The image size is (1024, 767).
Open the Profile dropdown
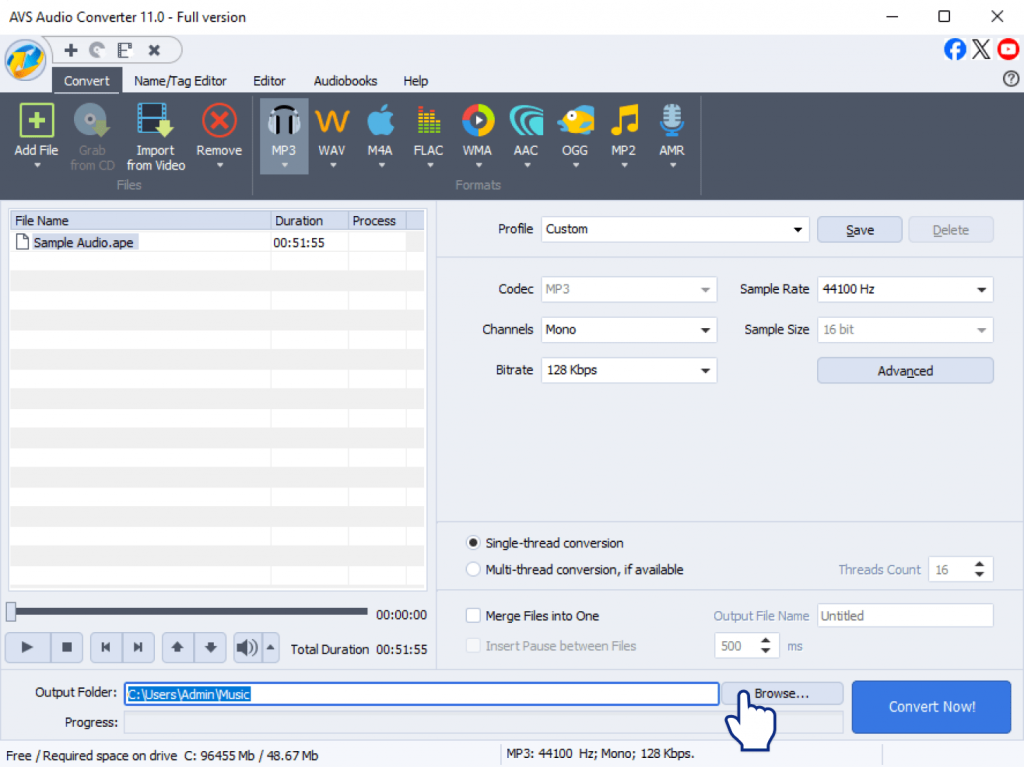[675, 229]
